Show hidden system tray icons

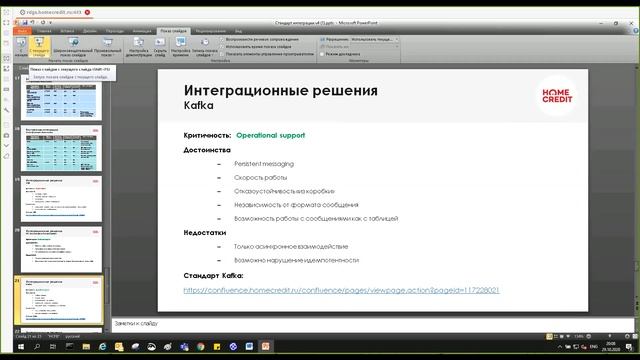[x=560, y=347]
